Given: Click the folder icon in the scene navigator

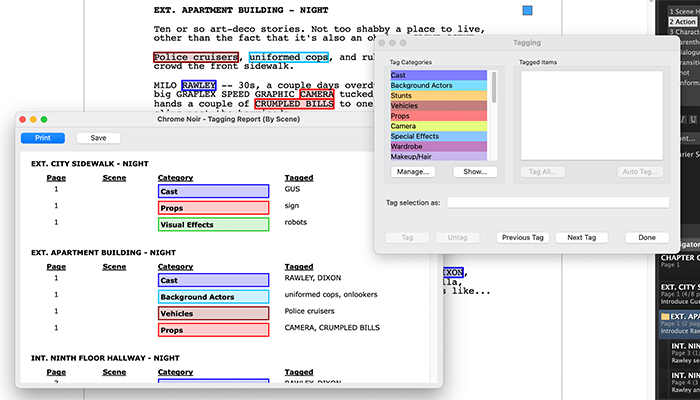Looking at the screenshot, I should (664, 317).
